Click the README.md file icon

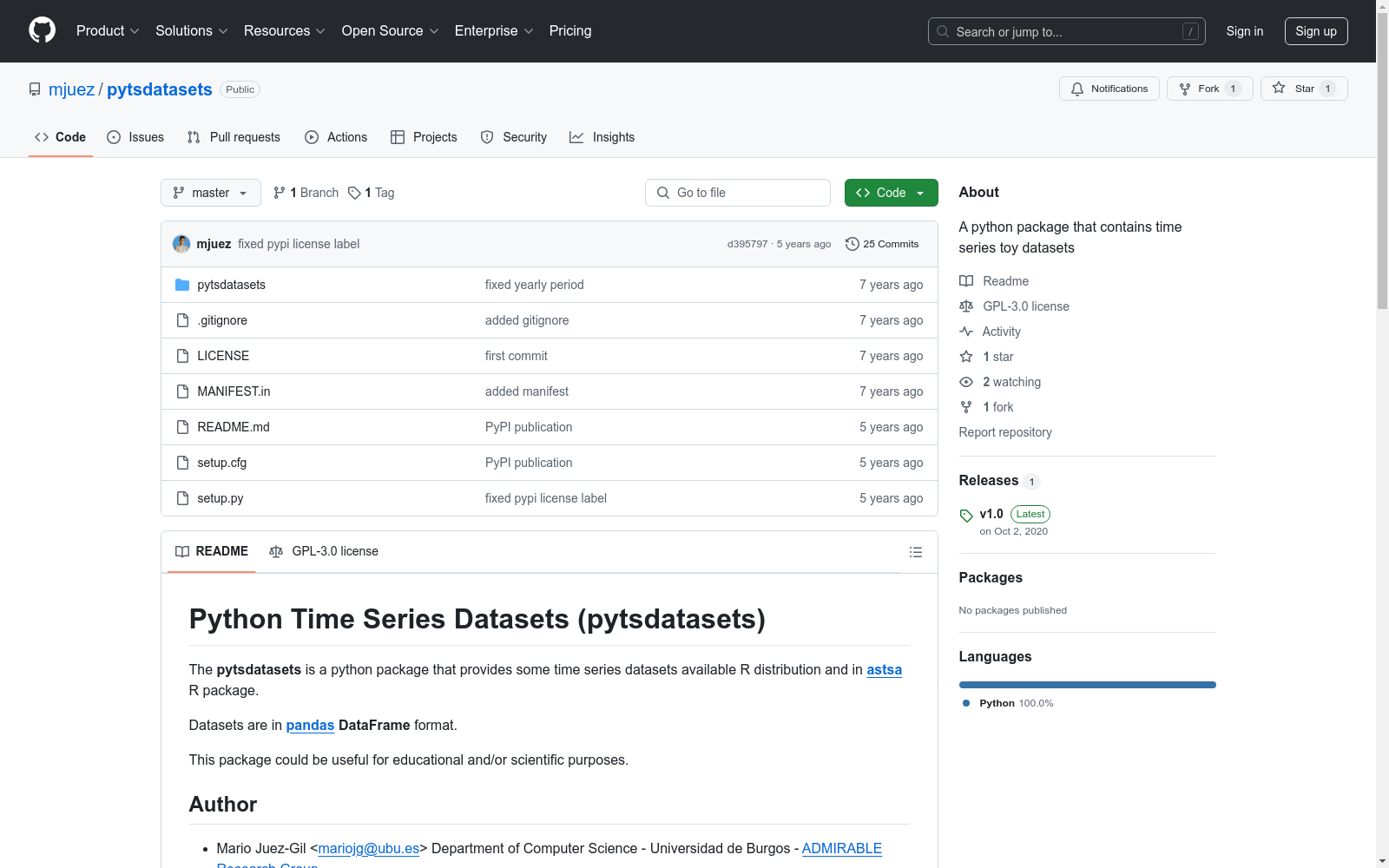pos(182,427)
